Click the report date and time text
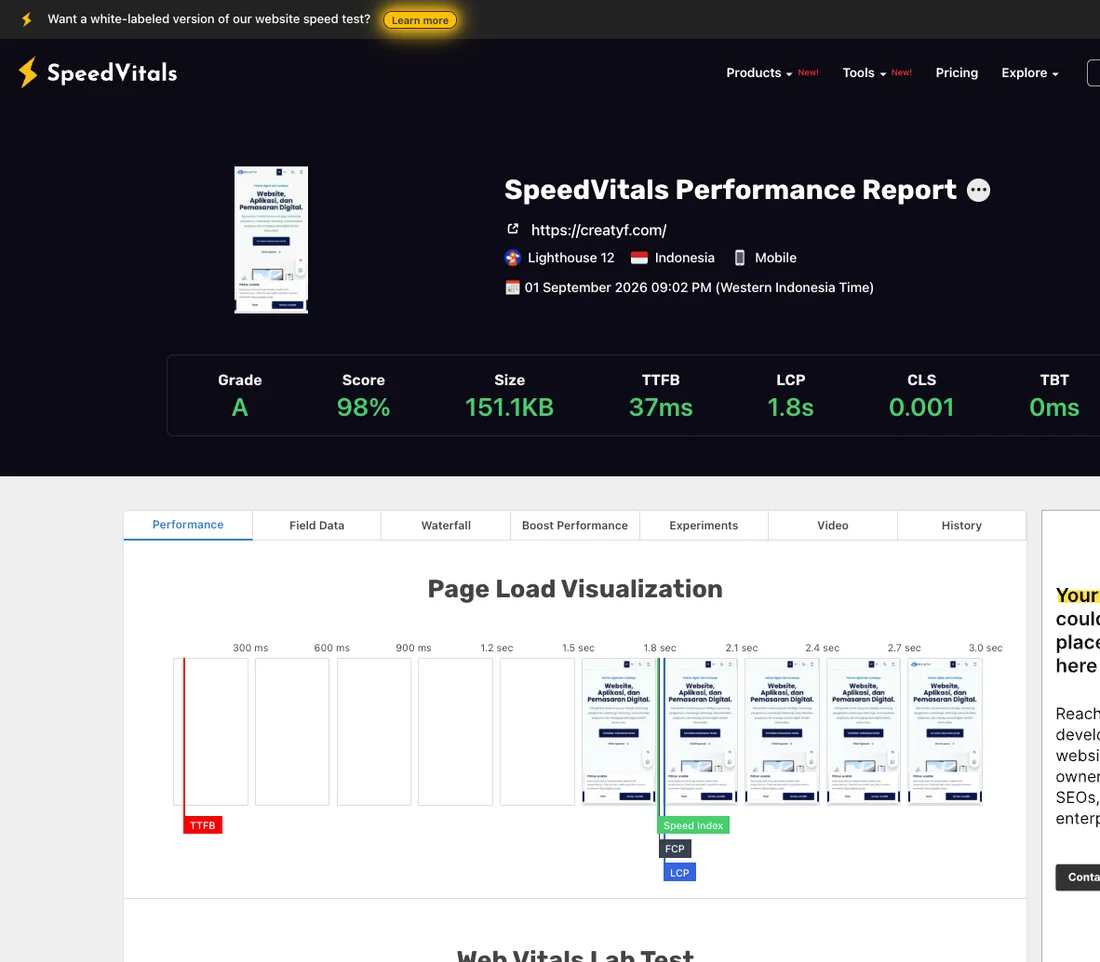The image size is (1100, 962). click(699, 288)
